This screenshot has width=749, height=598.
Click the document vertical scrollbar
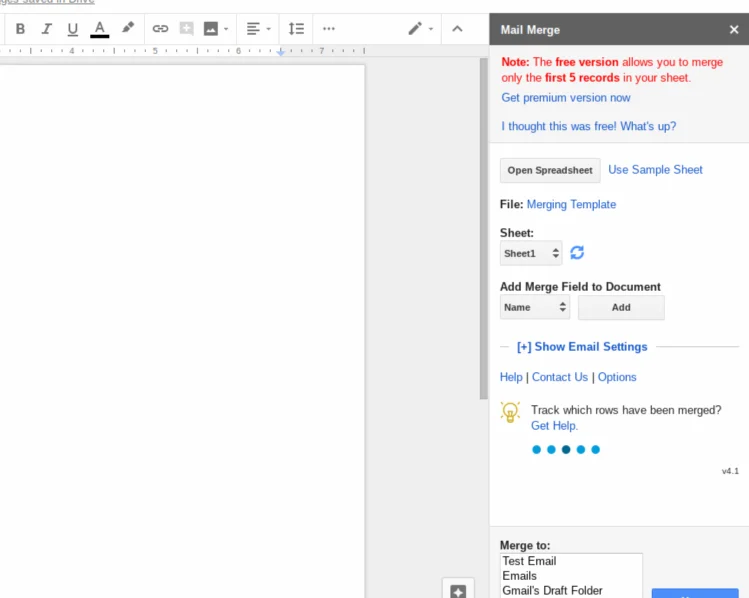pyautogui.click(x=483, y=228)
